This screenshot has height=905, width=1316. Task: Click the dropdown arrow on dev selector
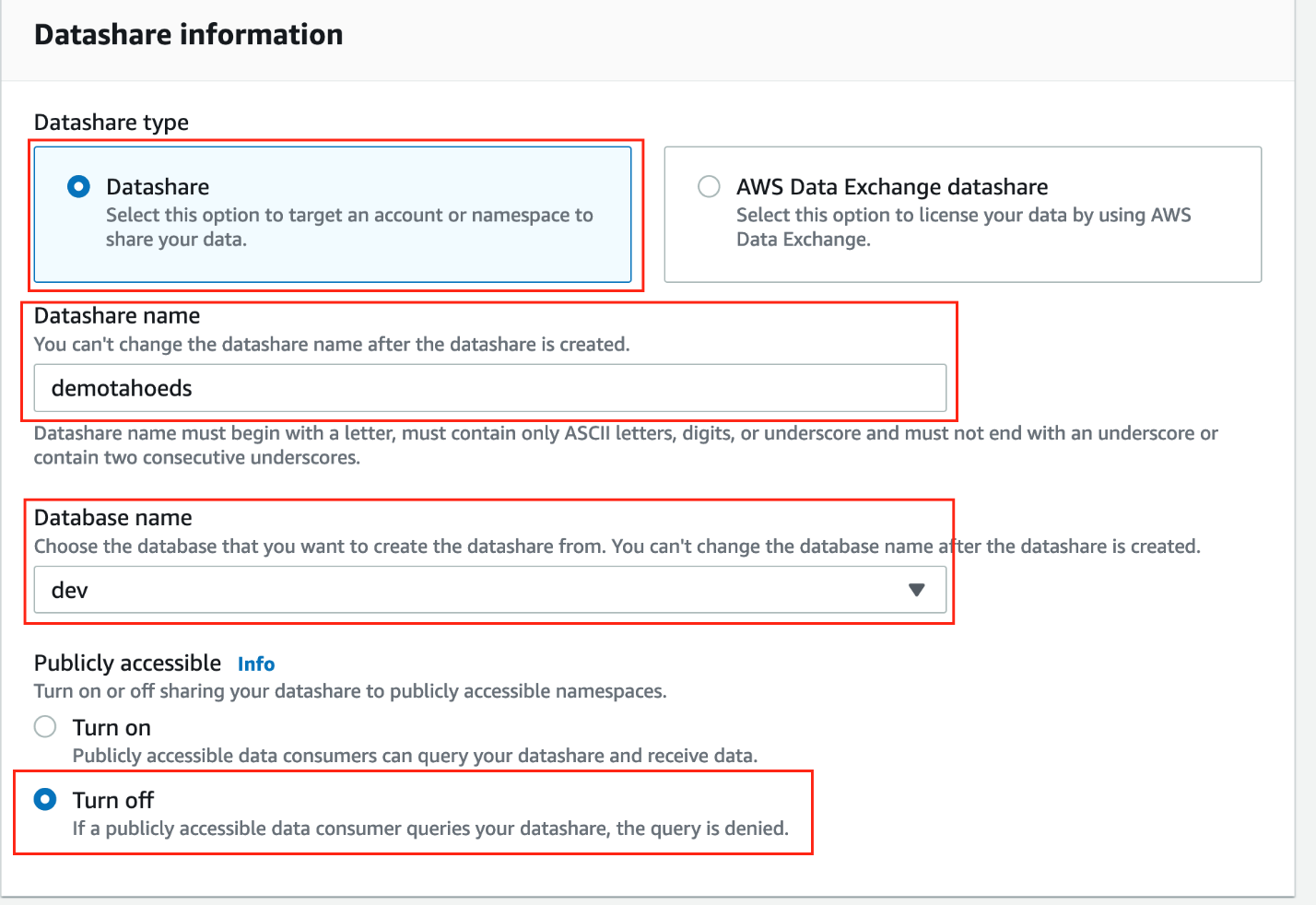(x=916, y=589)
